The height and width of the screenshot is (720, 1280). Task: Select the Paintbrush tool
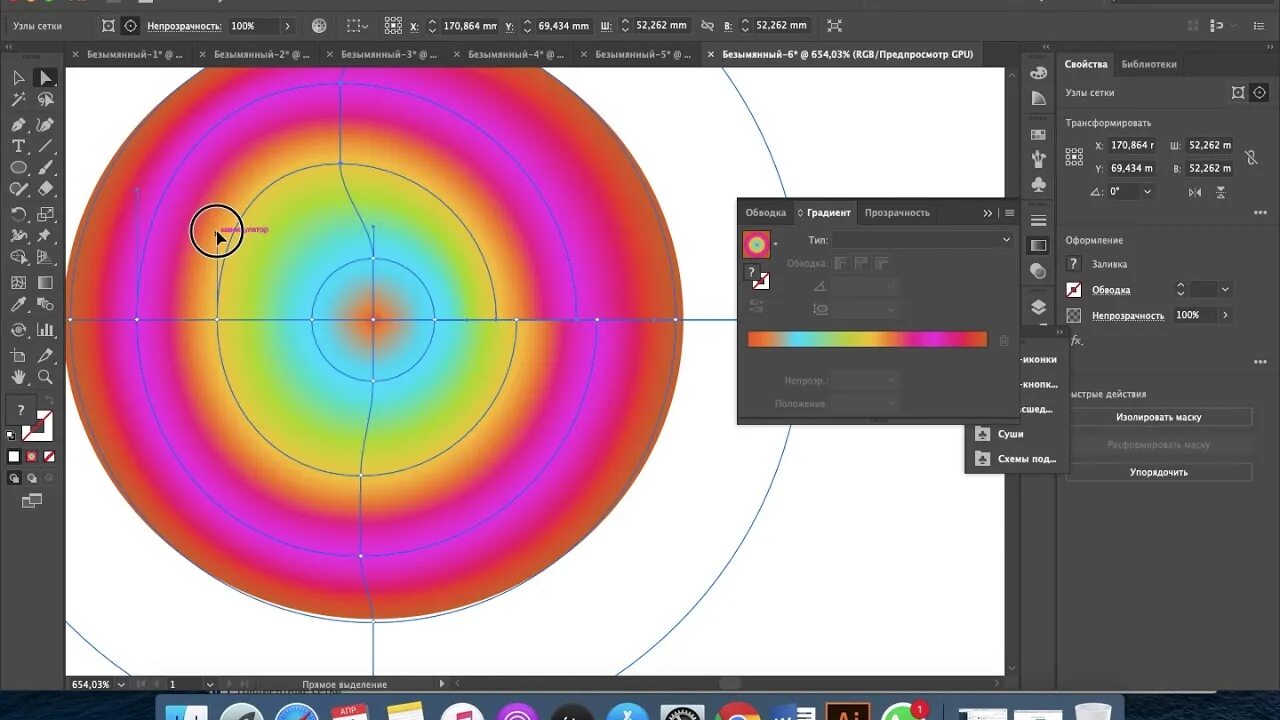coord(45,168)
